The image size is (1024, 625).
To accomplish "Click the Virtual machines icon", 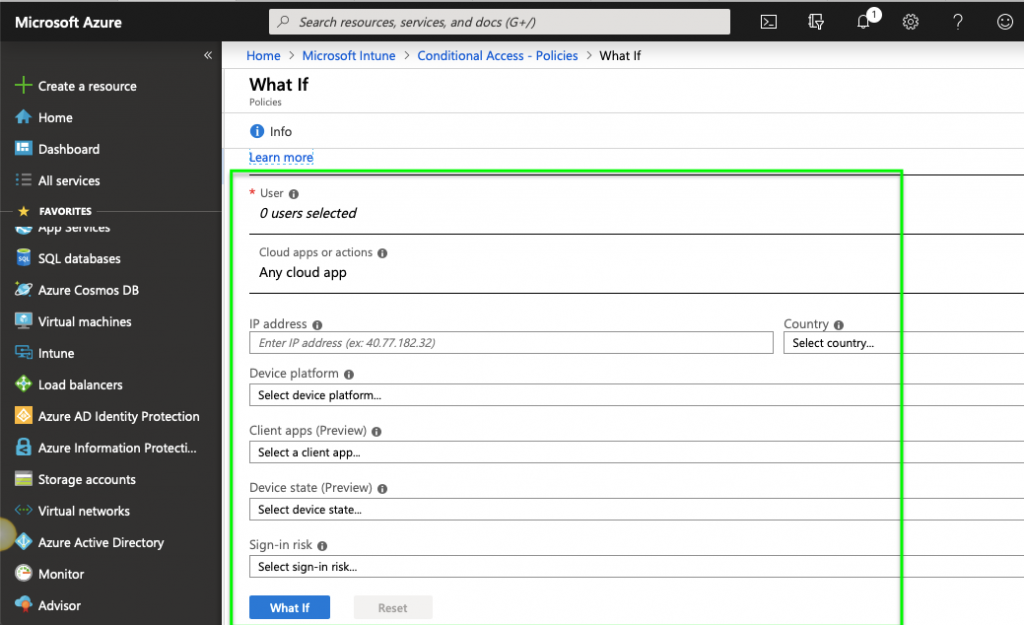I will point(24,321).
